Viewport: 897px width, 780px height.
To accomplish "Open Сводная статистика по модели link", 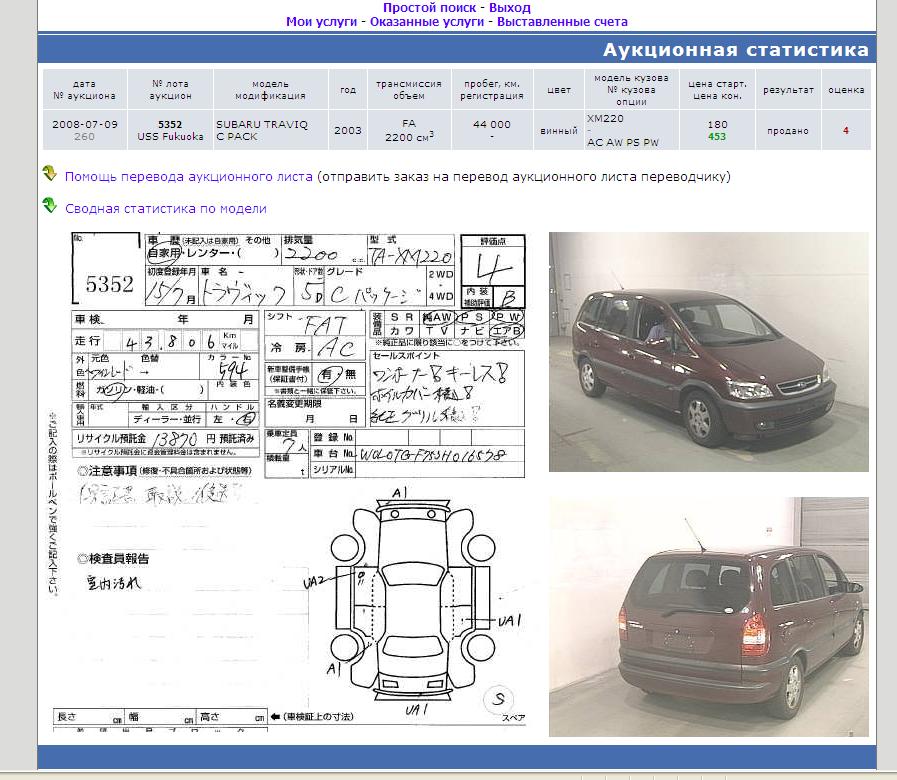I will coord(166,208).
